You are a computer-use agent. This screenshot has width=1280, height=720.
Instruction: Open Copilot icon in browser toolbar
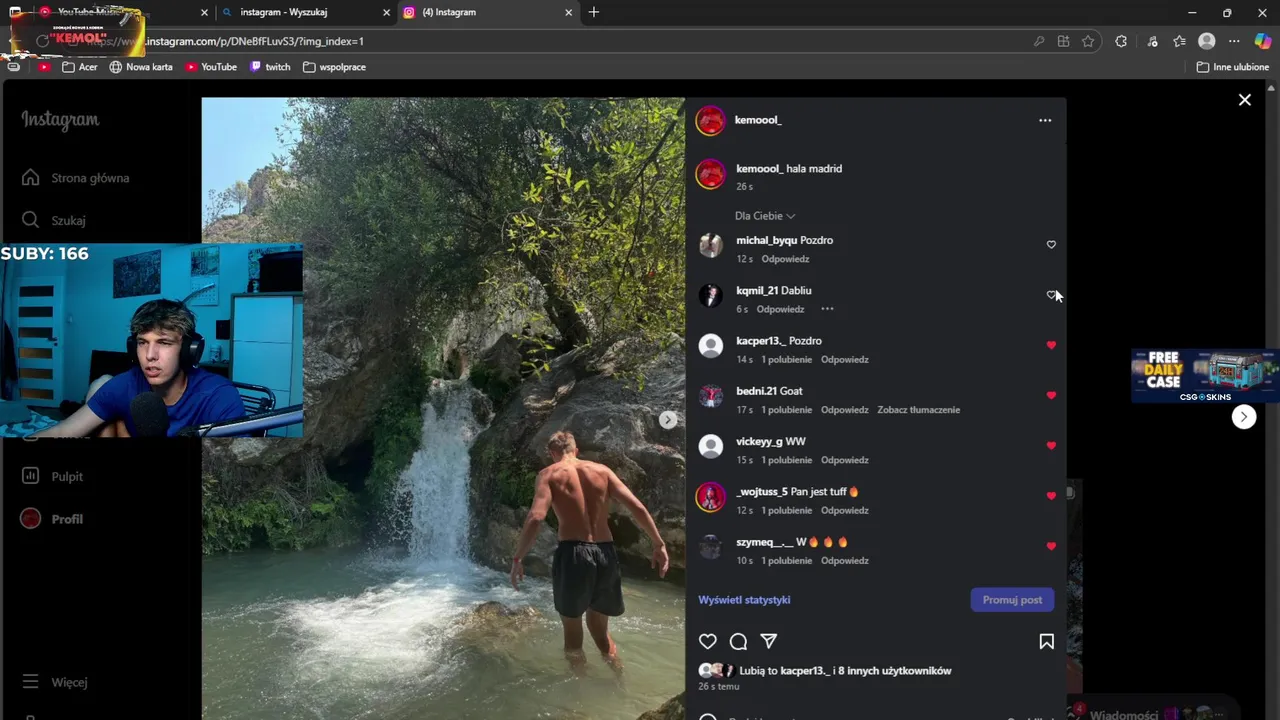[x=1263, y=41]
